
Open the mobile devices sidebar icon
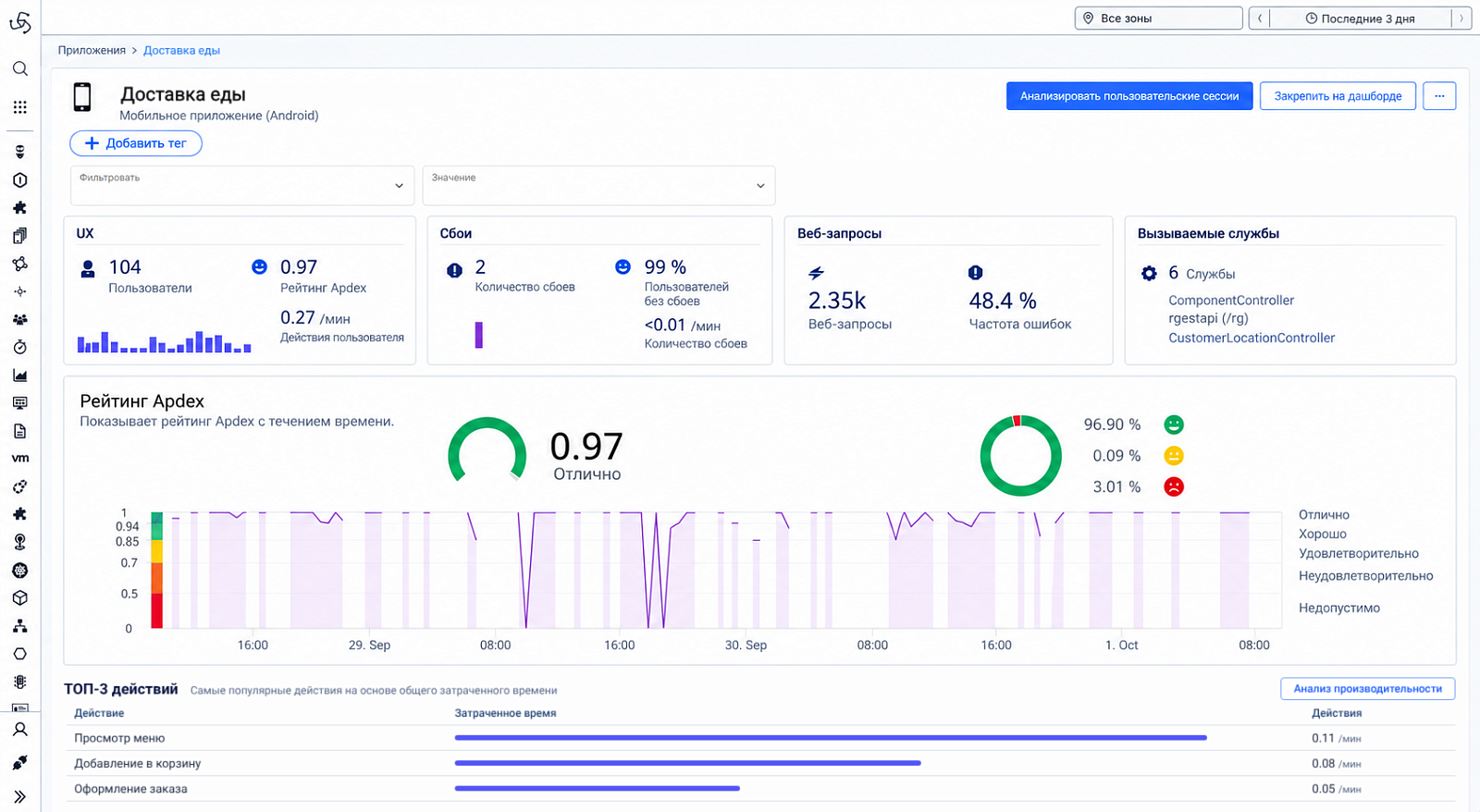pyautogui.click(x=19, y=236)
